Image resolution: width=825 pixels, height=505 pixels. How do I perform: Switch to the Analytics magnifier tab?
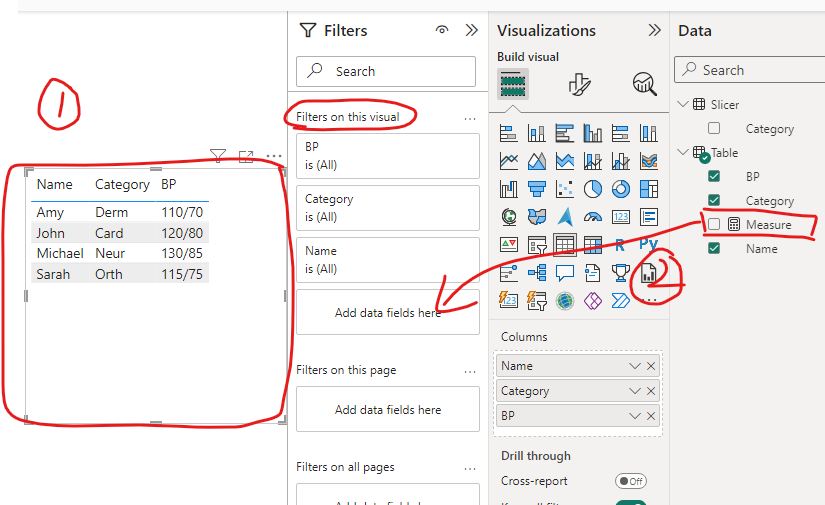coord(645,84)
